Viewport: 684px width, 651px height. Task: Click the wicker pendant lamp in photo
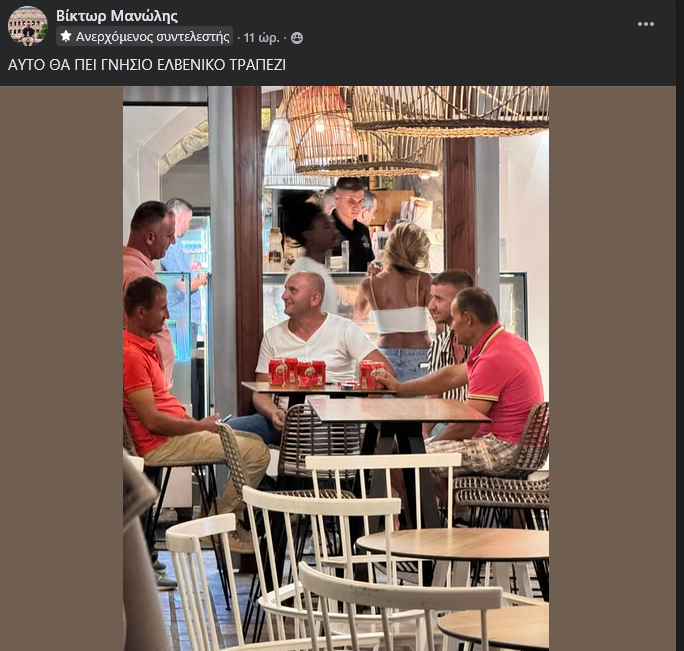pyautogui.click(x=362, y=131)
